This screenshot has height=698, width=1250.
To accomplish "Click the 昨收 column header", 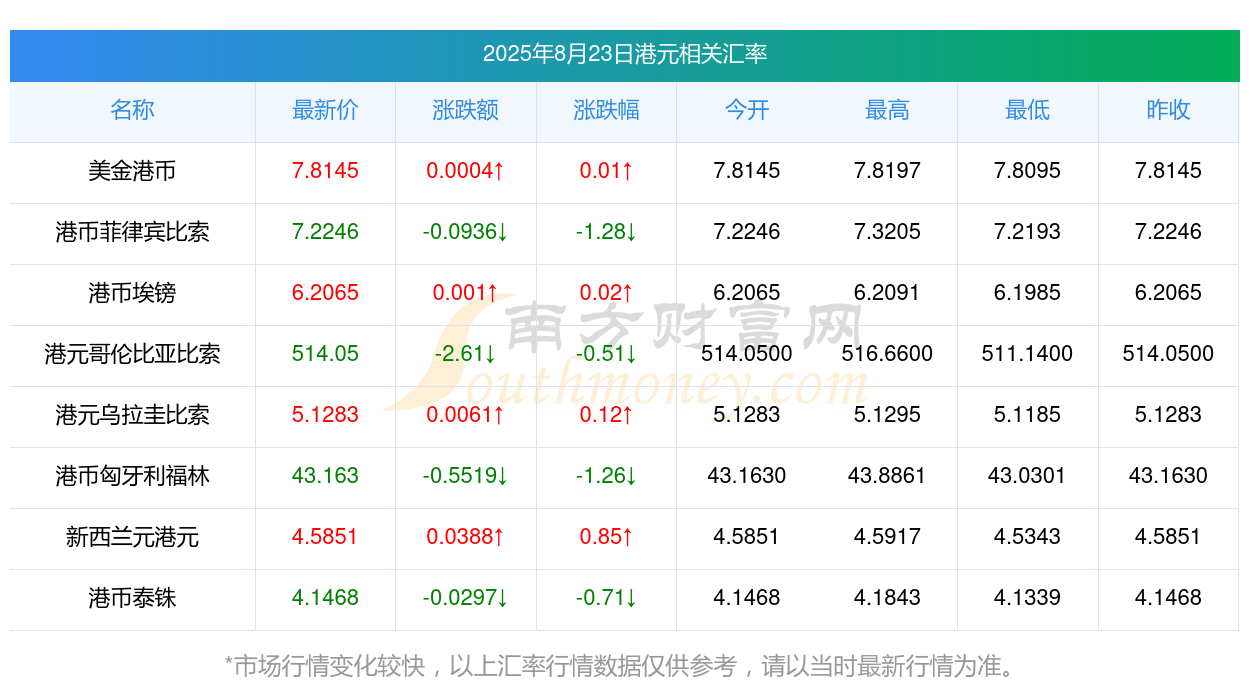I will [x=1168, y=110].
